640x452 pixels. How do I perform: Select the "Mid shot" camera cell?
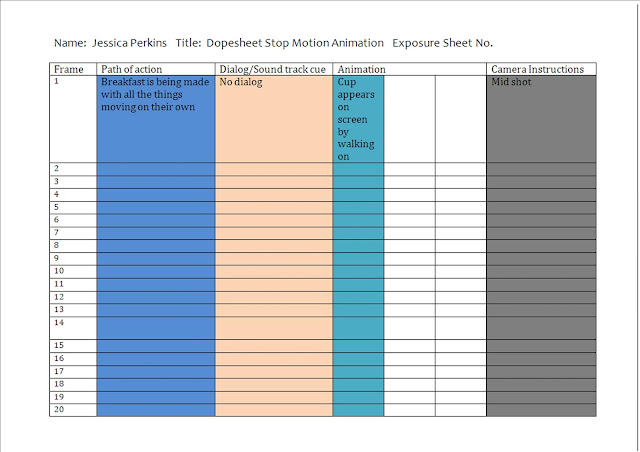(x=512, y=82)
